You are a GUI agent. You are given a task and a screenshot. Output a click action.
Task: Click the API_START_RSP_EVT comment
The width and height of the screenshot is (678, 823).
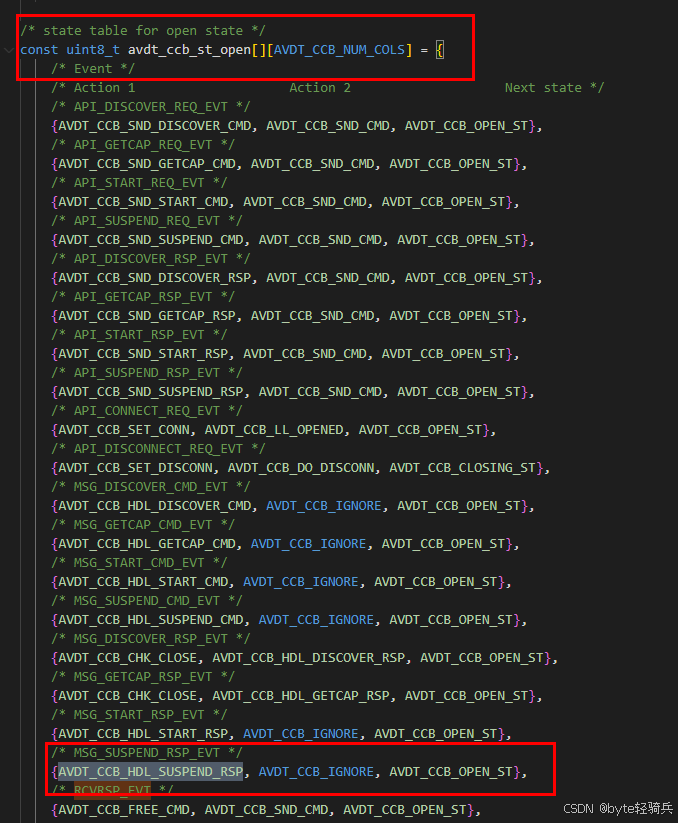point(139,335)
